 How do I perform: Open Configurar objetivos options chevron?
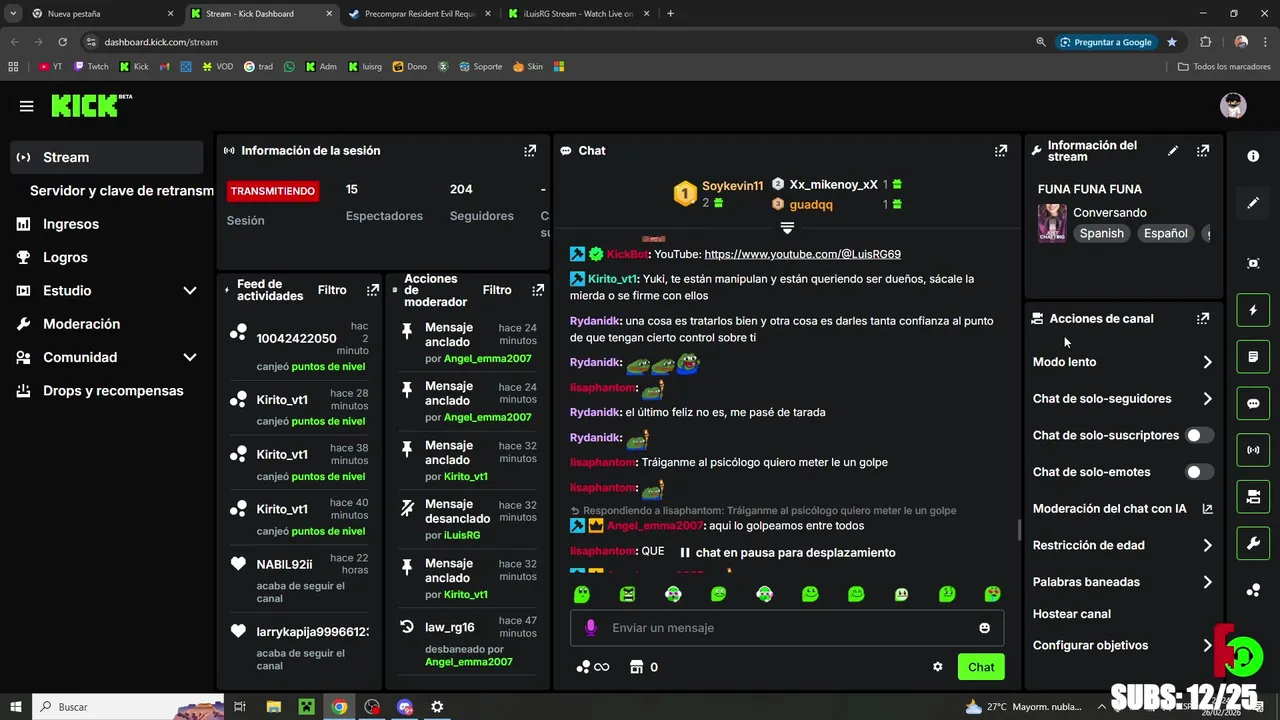(x=1207, y=646)
